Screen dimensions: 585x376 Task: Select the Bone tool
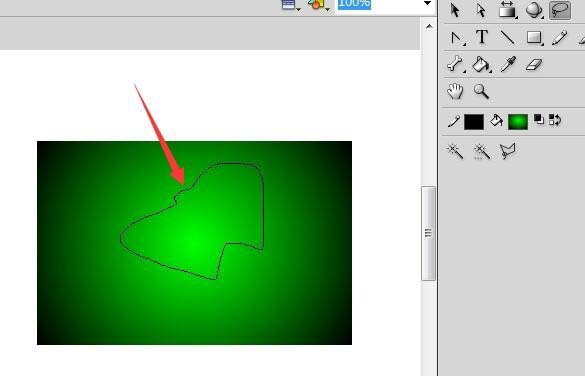click(x=455, y=64)
